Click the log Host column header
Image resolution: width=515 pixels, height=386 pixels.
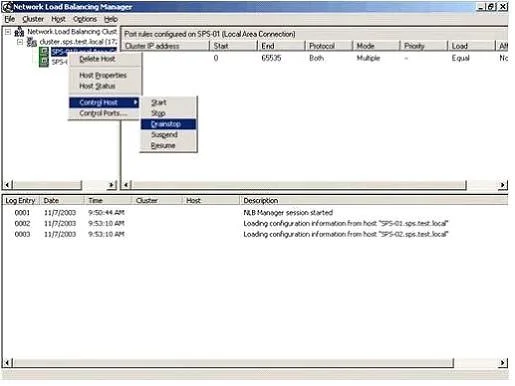[211, 200]
